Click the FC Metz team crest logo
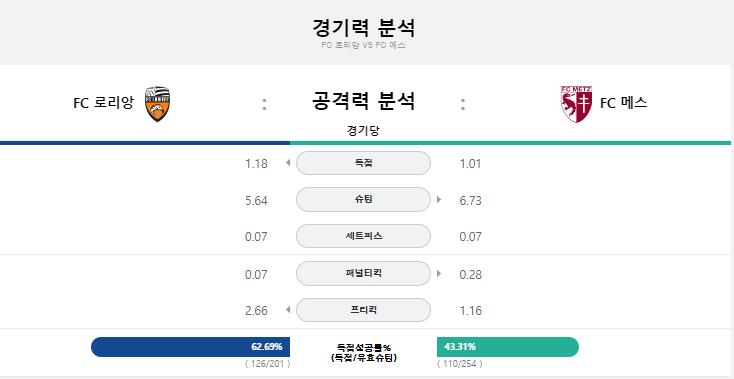This screenshot has height=379, width=734. pos(576,104)
